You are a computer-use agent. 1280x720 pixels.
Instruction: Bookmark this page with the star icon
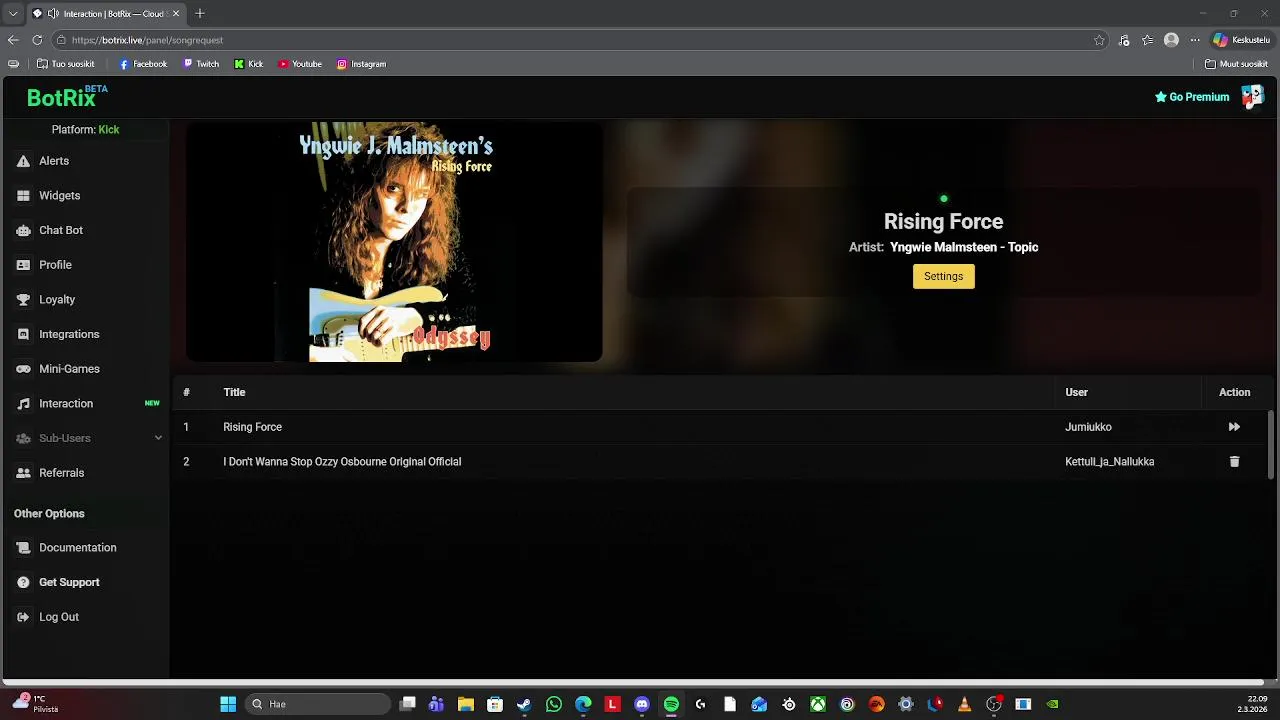[x=1099, y=40]
